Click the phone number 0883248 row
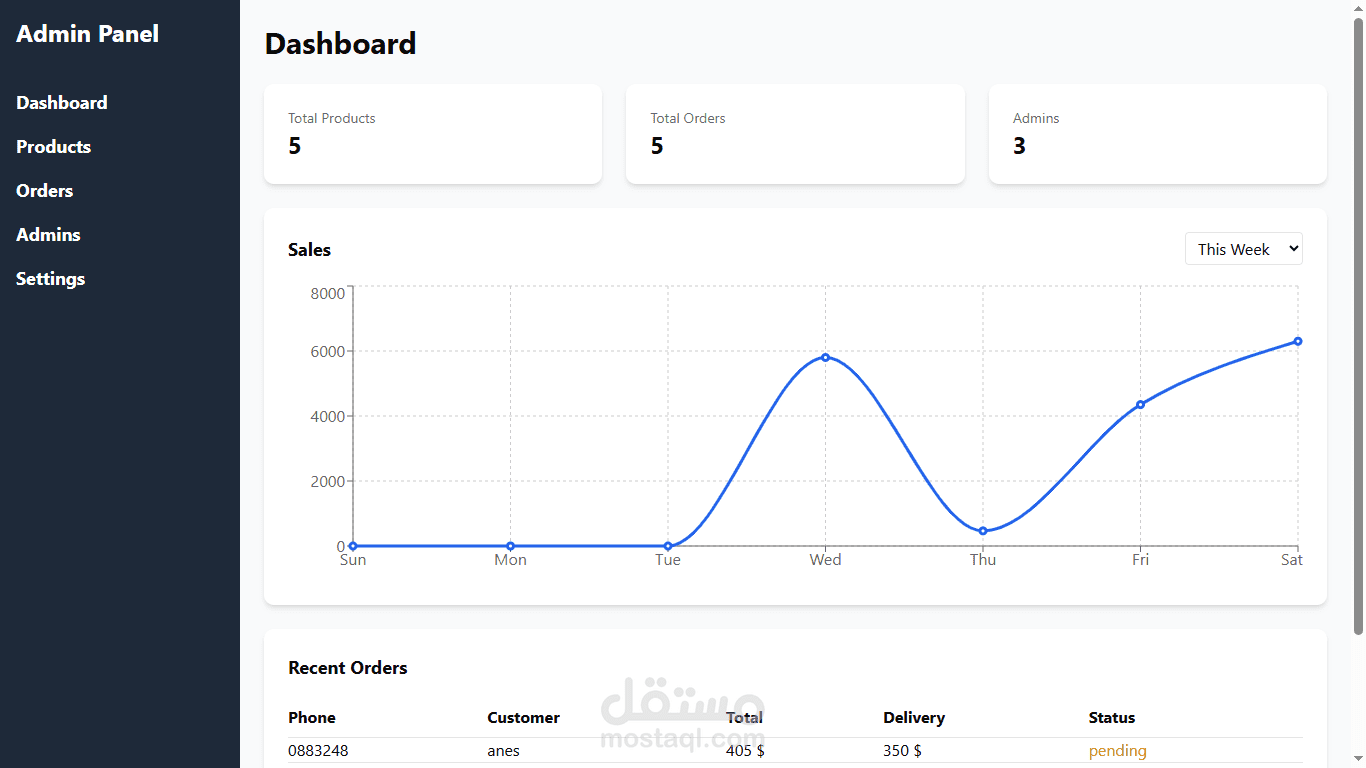The width and height of the screenshot is (1366, 768). (795, 751)
